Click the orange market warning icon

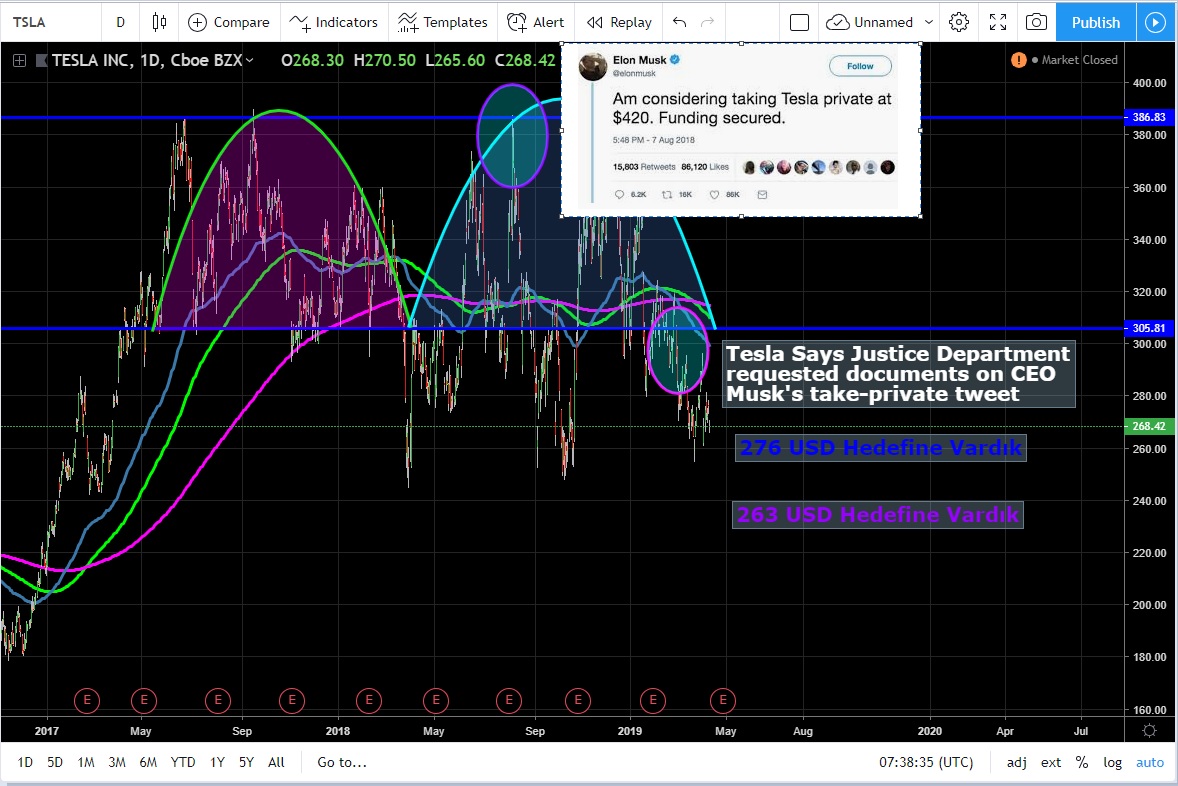tap(1019, 60)
